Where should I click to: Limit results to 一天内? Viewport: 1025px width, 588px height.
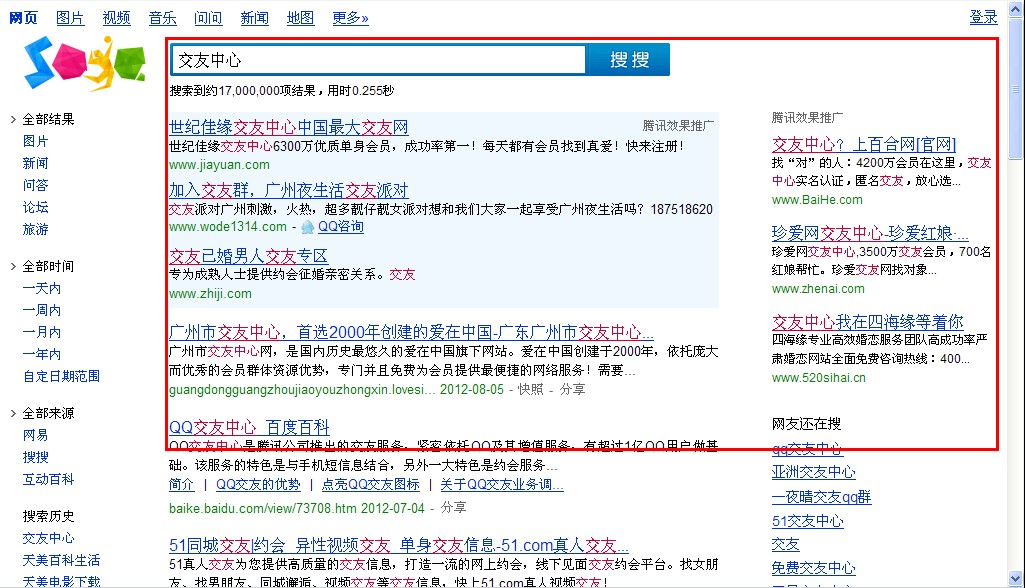(x=42, y=288)
